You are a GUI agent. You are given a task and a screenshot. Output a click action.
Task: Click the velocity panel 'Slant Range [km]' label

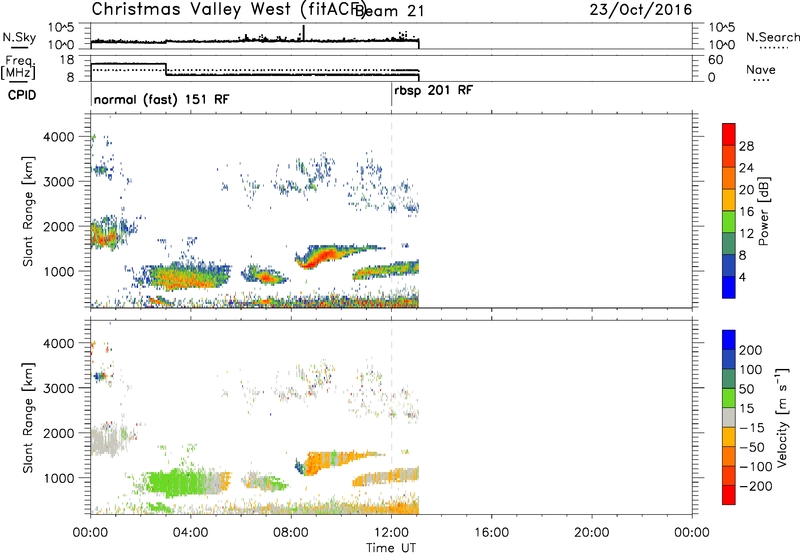[x=28, y=417]
